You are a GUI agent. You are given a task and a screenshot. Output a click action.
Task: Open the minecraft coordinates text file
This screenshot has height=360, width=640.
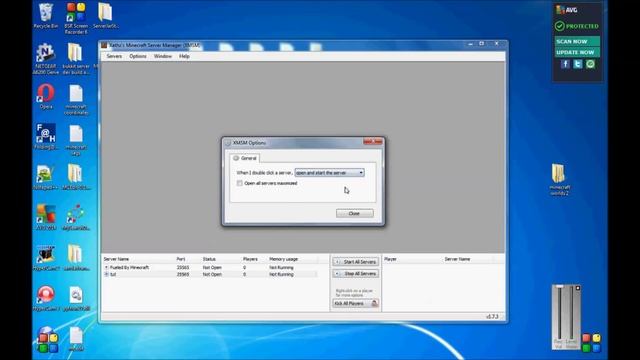click(x=76, y=100)
